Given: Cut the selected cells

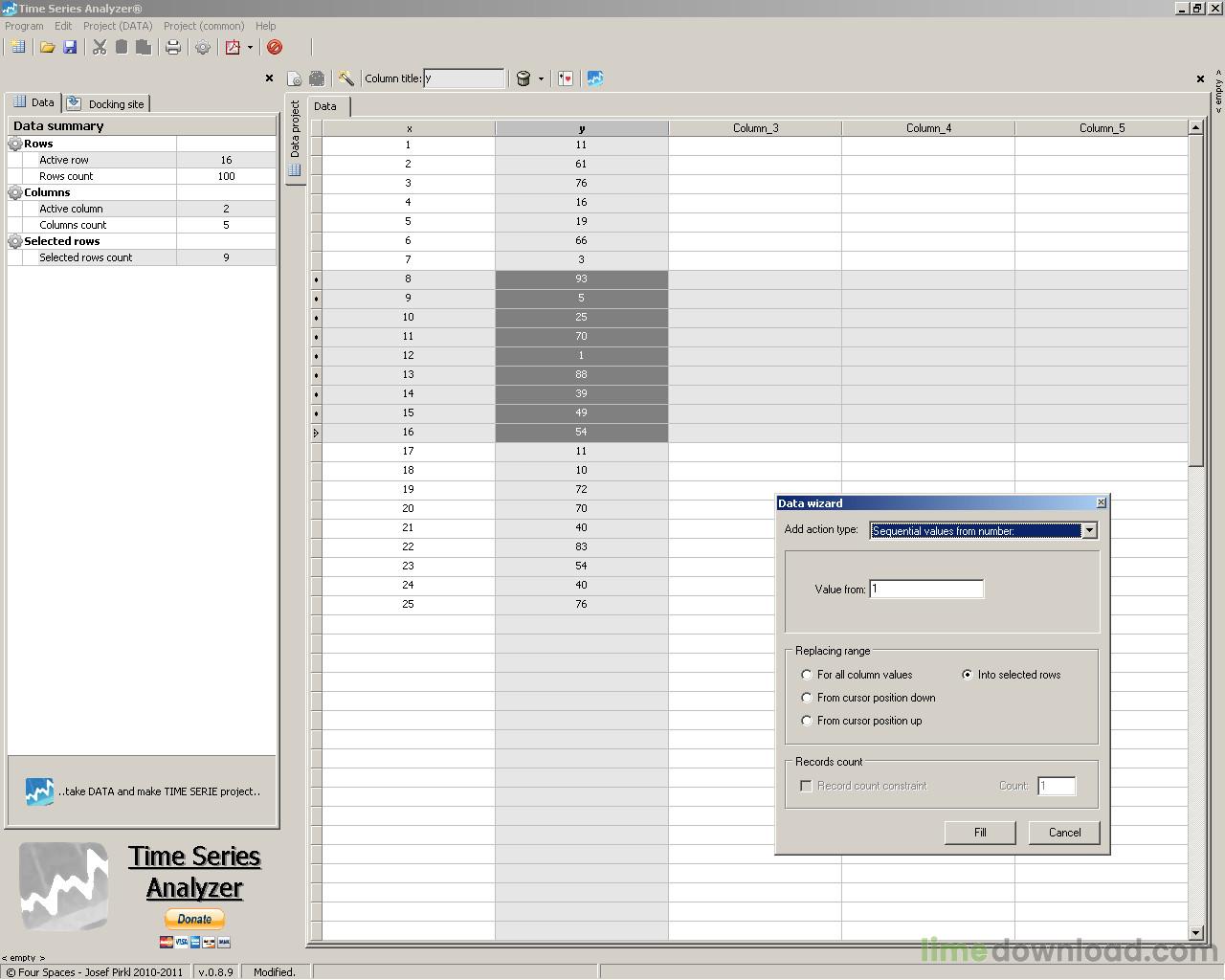Looking at the screenshot, I should 100,47.
